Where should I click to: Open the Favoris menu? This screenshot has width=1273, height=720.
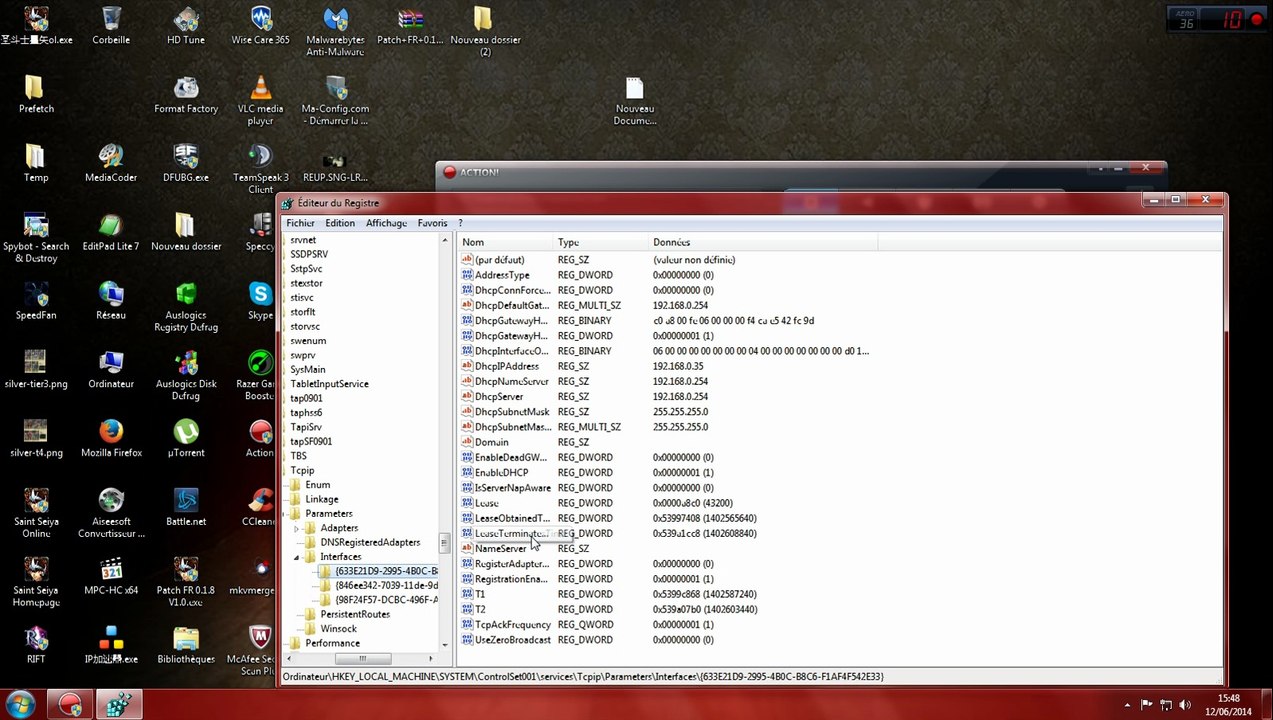pos(432,223)
